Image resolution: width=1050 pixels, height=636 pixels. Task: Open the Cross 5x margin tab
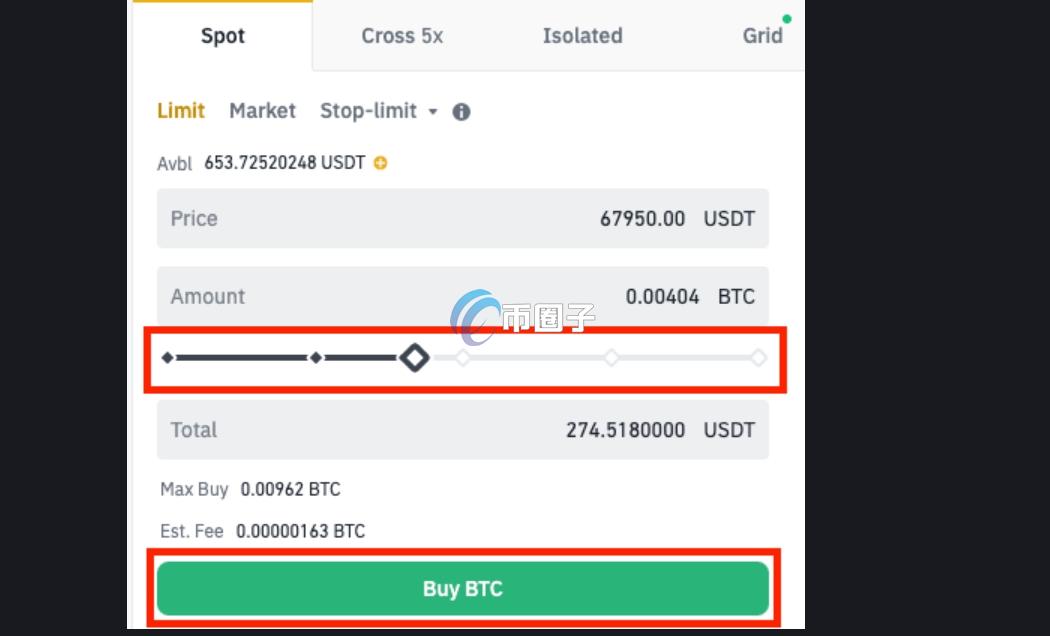click(x=402, y=36)
